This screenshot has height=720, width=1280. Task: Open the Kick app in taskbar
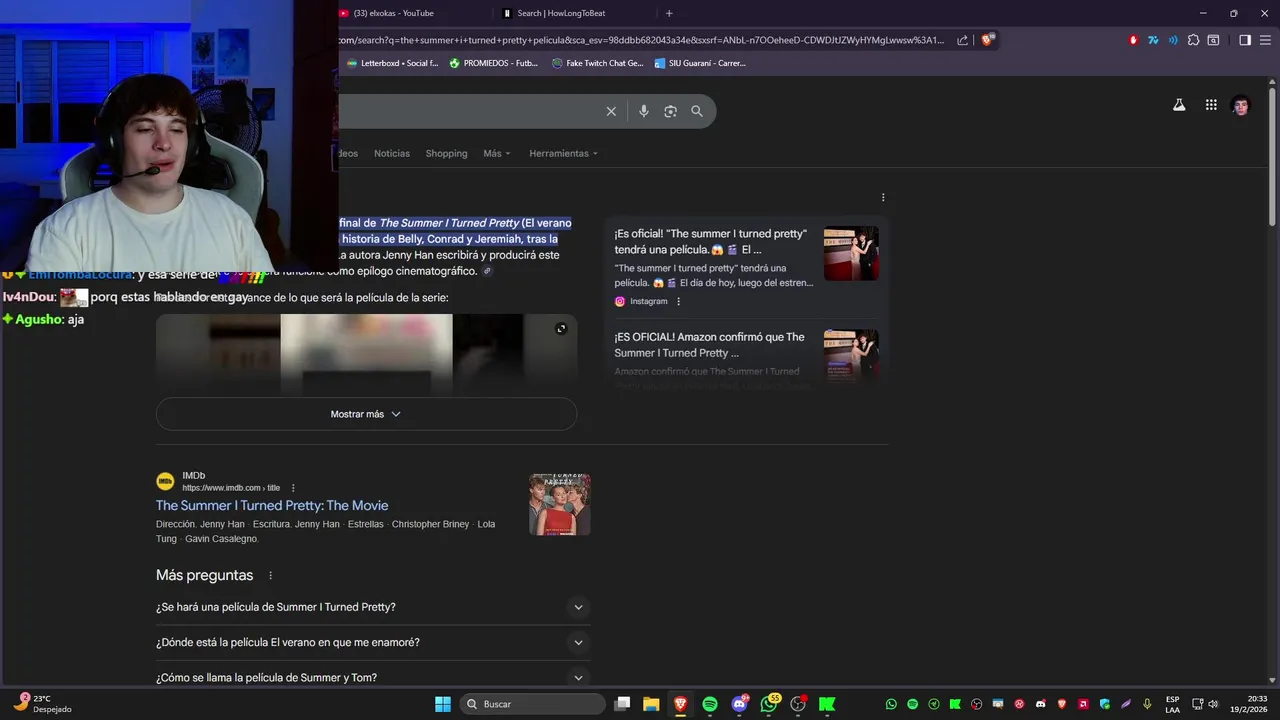click(827, 704)
